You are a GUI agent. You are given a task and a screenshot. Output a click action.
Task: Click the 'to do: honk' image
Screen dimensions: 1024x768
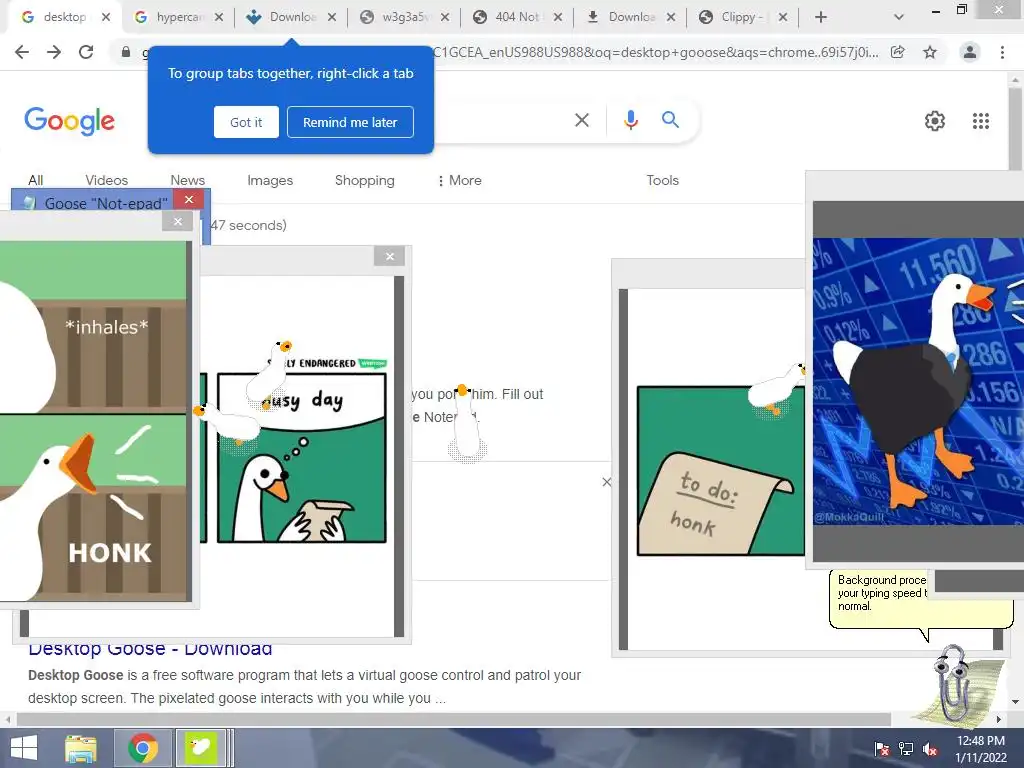click(720, 470)
